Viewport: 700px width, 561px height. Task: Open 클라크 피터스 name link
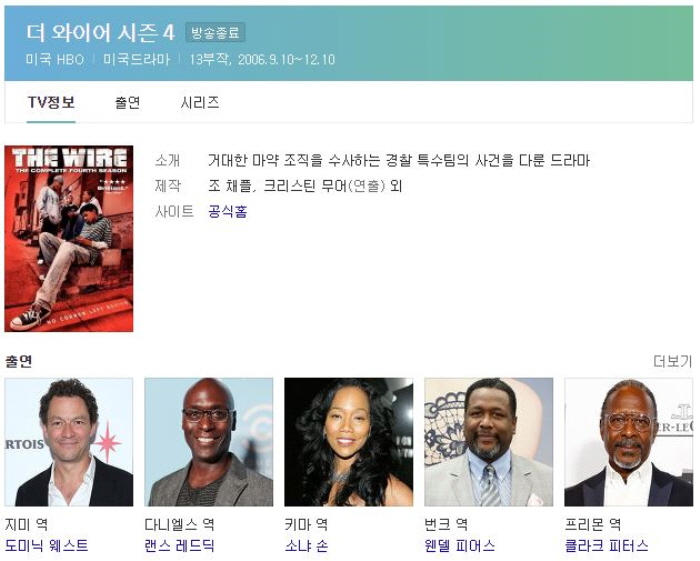click(x=606, y=545)
